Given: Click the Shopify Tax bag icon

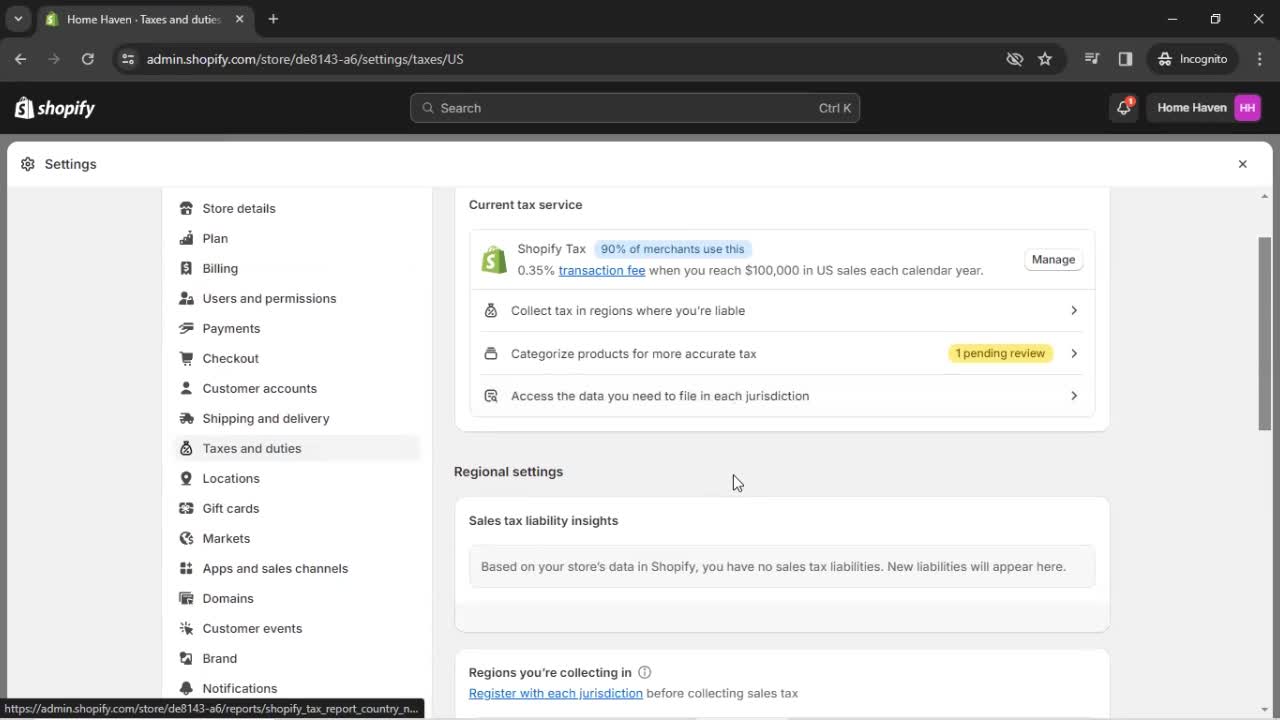Looking at the screenshot, I should (x=494, y=260).
